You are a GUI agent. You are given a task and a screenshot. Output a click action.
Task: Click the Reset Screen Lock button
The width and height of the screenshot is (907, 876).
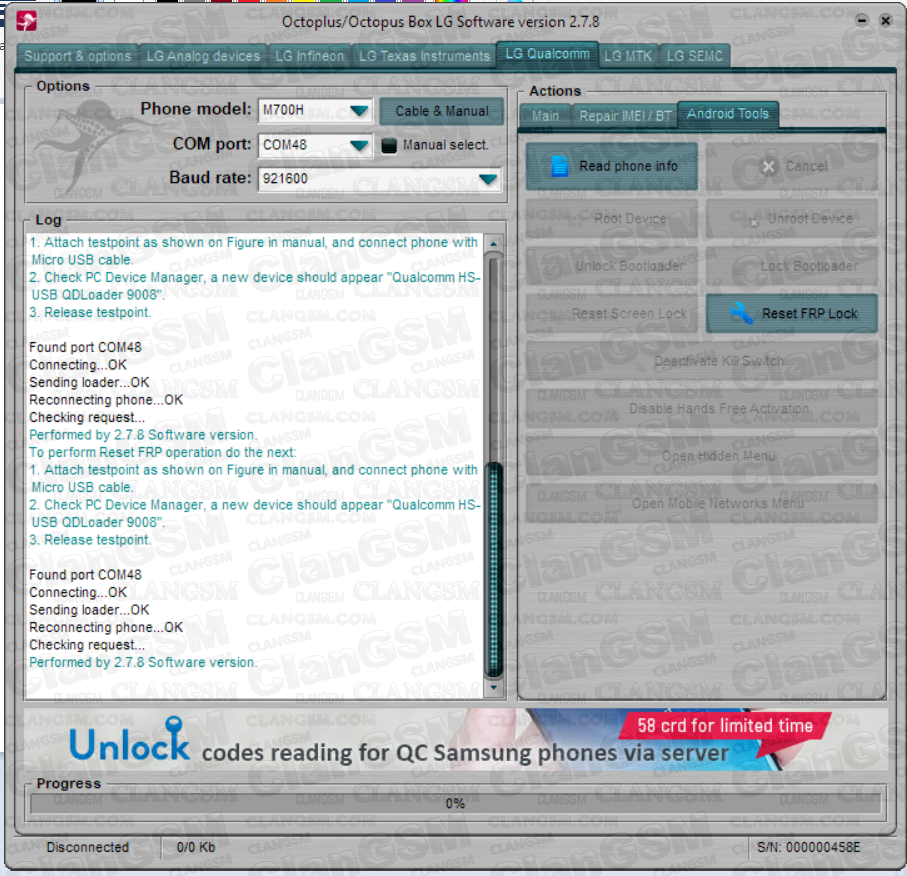(x=611, y=314)
